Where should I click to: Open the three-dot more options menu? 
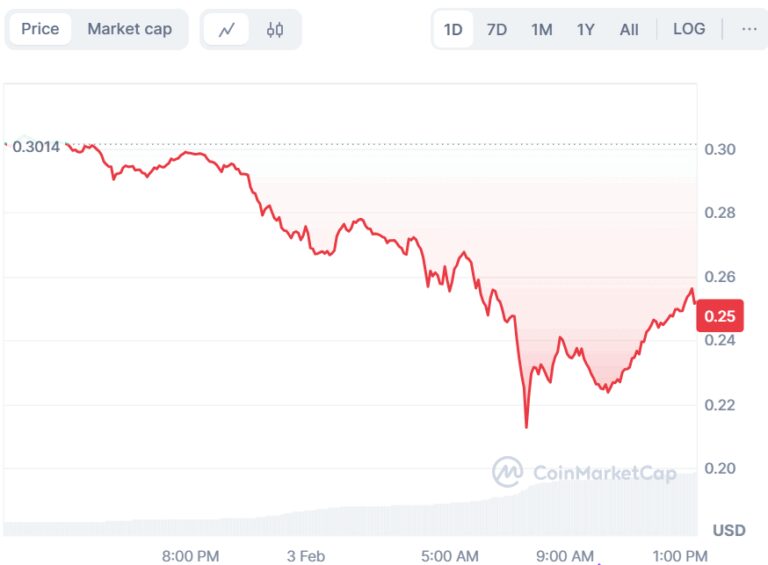pyautogui.click(x=749, y=29)
